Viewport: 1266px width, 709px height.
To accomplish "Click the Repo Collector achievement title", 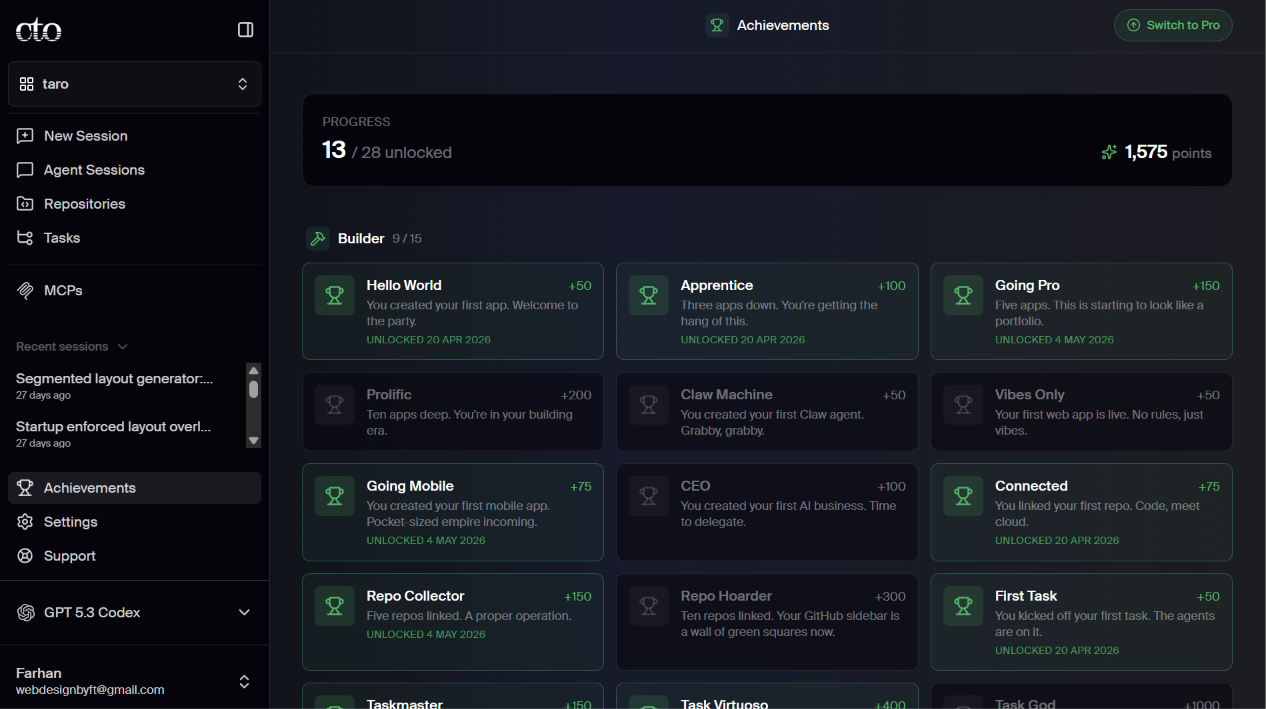I will pos(416,596).
